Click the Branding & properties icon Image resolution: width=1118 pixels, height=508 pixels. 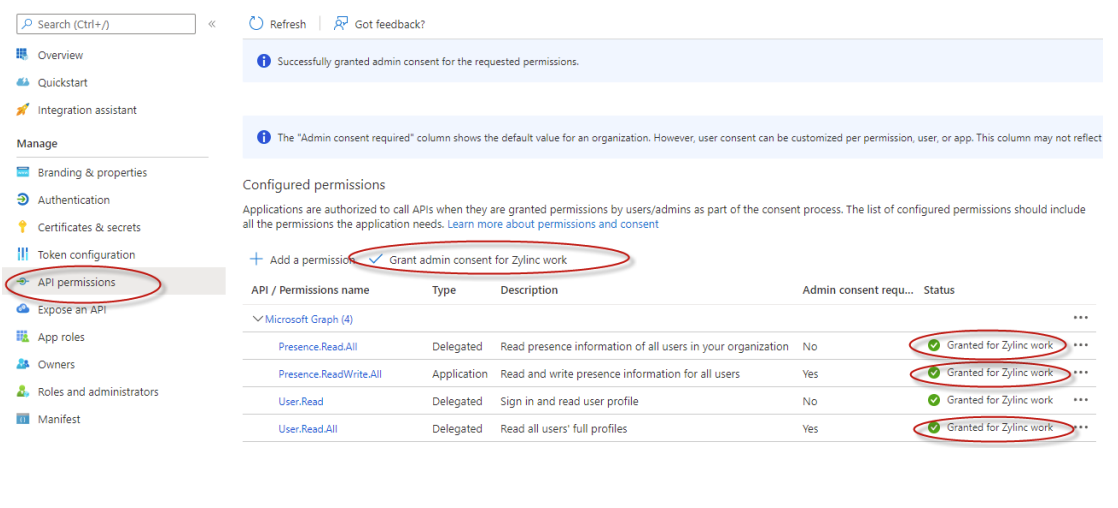click(22, 173)
